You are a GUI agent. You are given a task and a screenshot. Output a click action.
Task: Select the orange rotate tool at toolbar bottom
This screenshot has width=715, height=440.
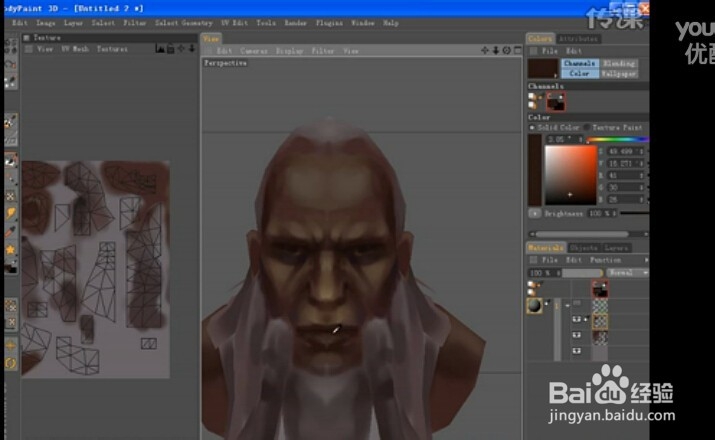click(x=10, y=363)
